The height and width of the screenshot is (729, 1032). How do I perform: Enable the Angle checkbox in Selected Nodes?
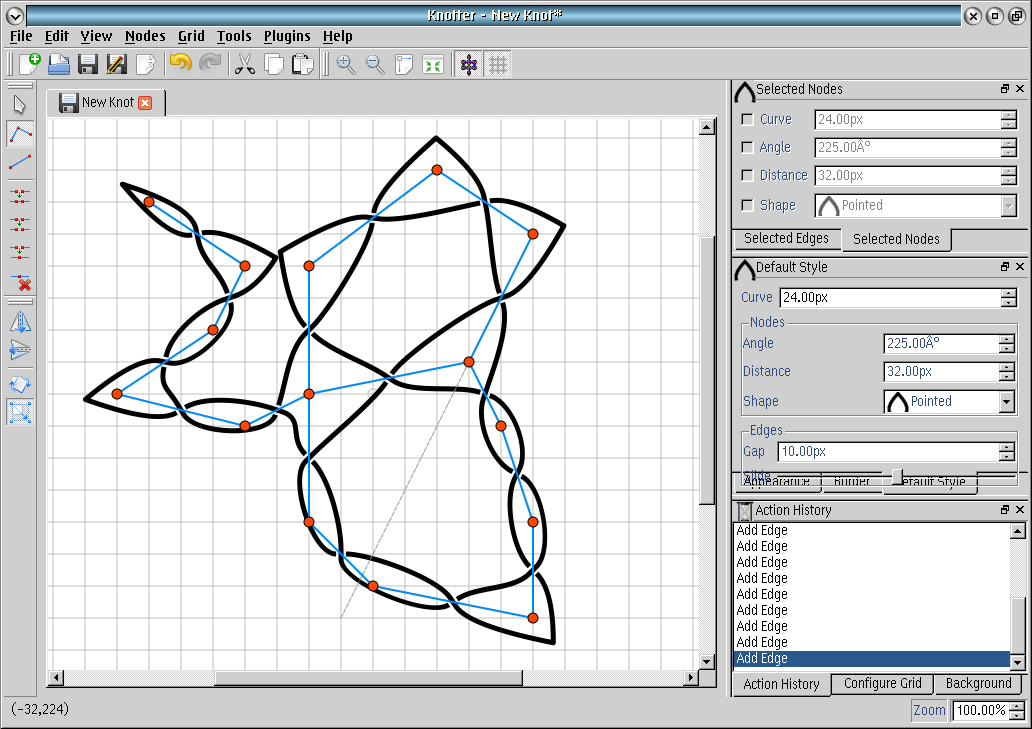(x=747, y=148)
